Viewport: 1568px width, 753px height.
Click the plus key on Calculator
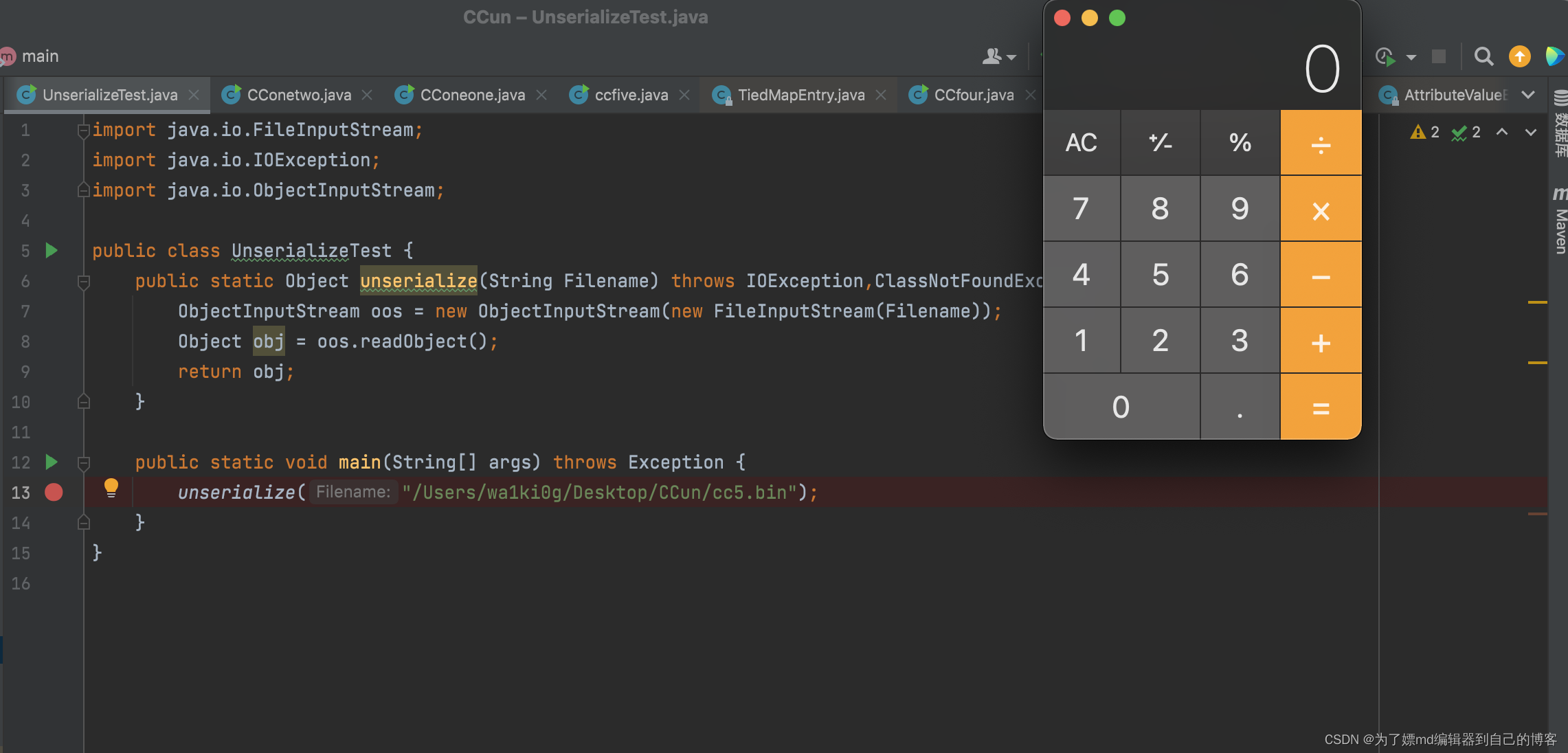point(1321,341)
